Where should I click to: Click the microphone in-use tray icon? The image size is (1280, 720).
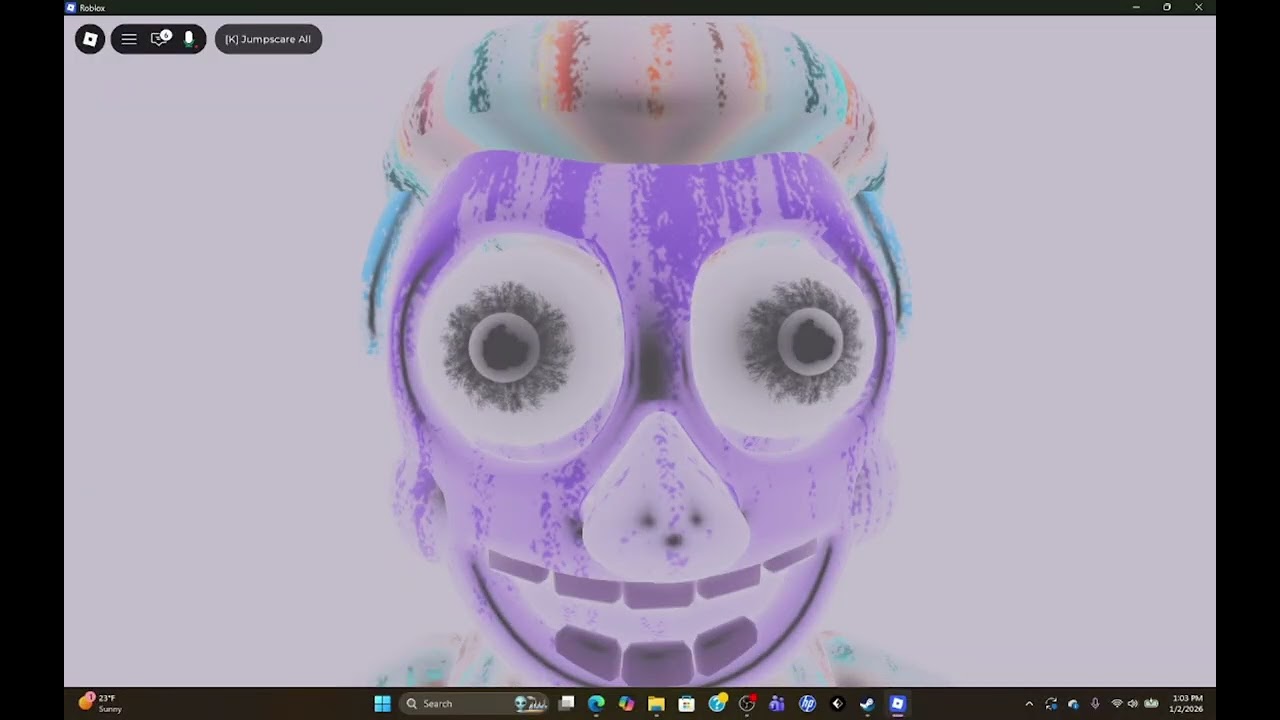1095,704
